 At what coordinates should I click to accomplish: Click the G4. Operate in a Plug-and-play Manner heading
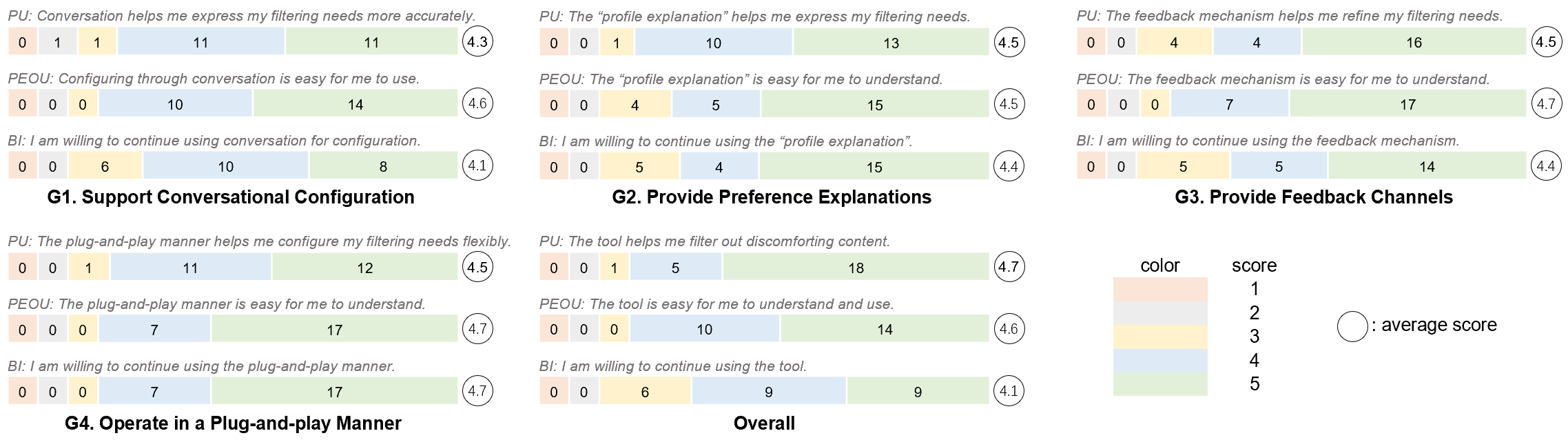[x=233, y=423]
